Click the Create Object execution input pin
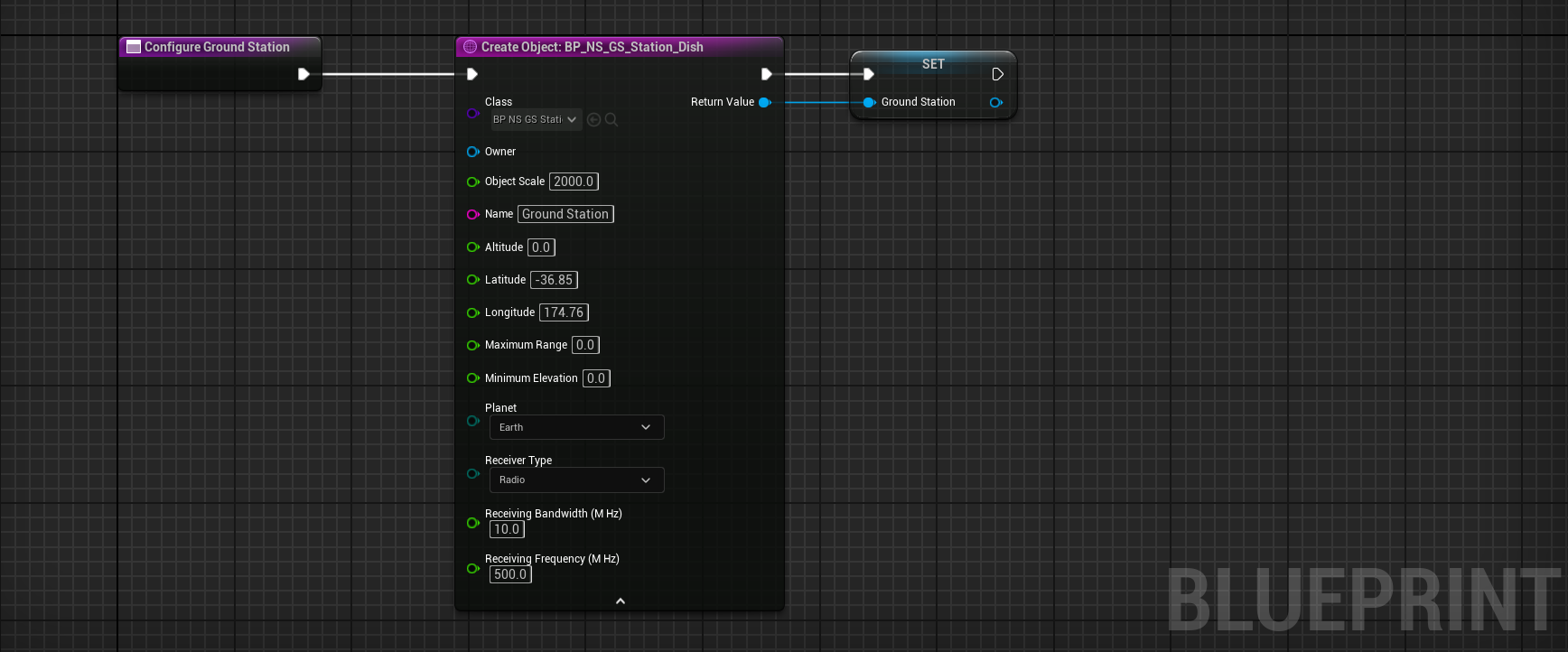The height and width of the screenshot is (652, 1568). pyautogui.click(x=471, y=74)
